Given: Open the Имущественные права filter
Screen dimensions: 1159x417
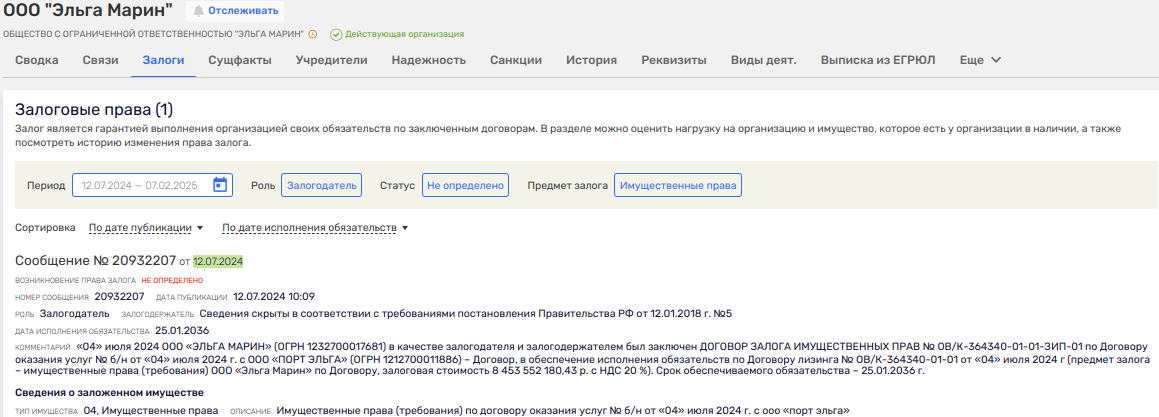Looking at the screenshot, I should coord(678,185).
